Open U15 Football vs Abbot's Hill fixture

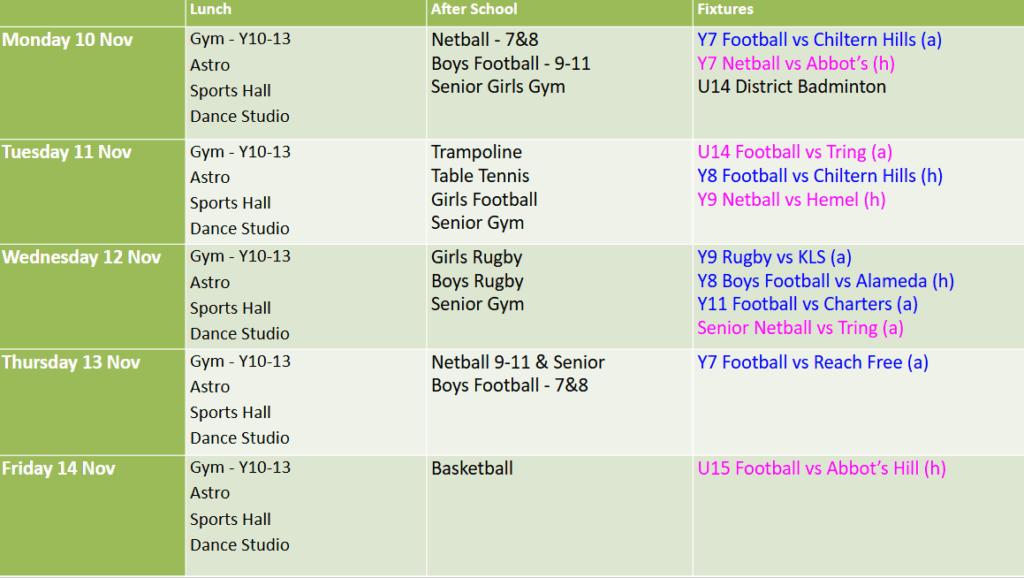(x=821, y=468)
